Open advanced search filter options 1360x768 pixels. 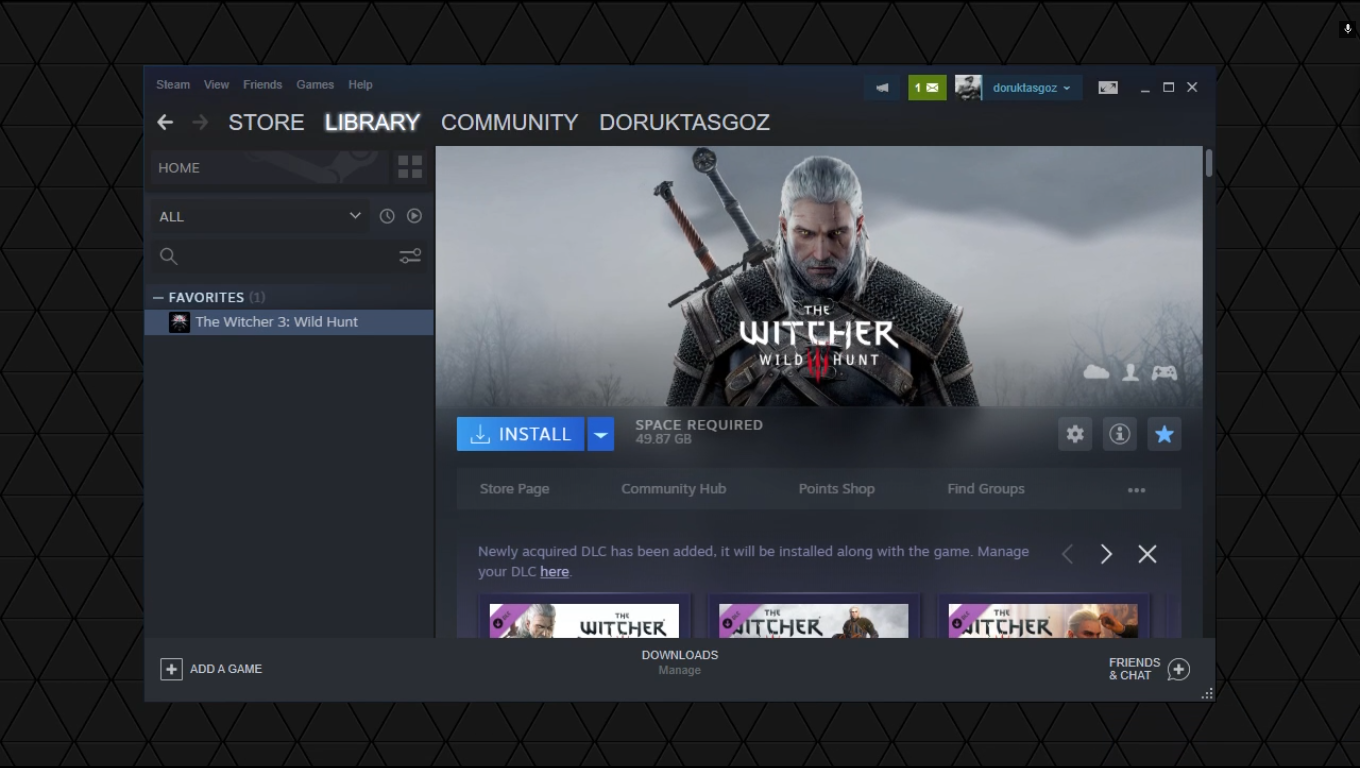point(410,257)
